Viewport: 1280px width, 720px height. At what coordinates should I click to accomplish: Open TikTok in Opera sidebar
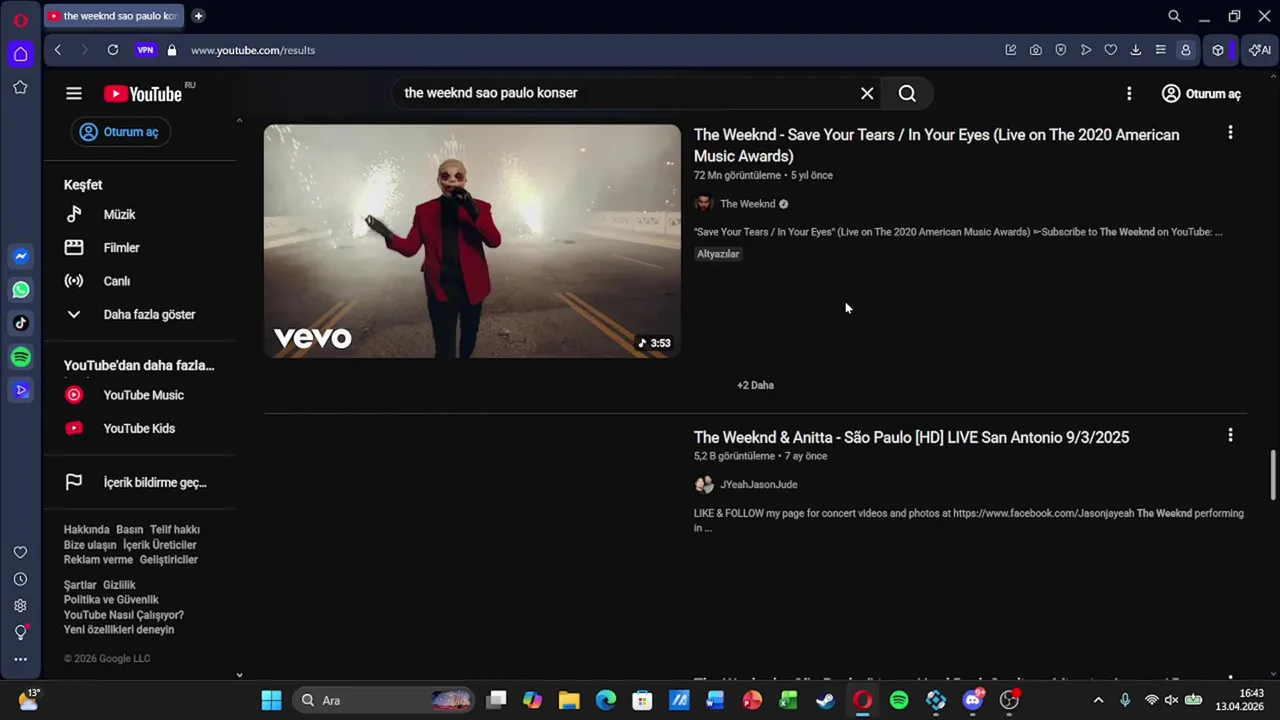(21, 323)
